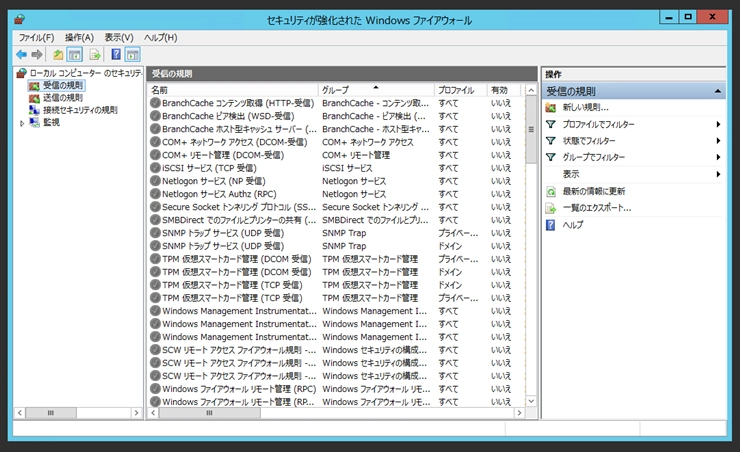
Task: Click status icon of Windows ファイアウォール リモート管理 (RPC)
Action: pyautogui.click(x=155, y=389)
